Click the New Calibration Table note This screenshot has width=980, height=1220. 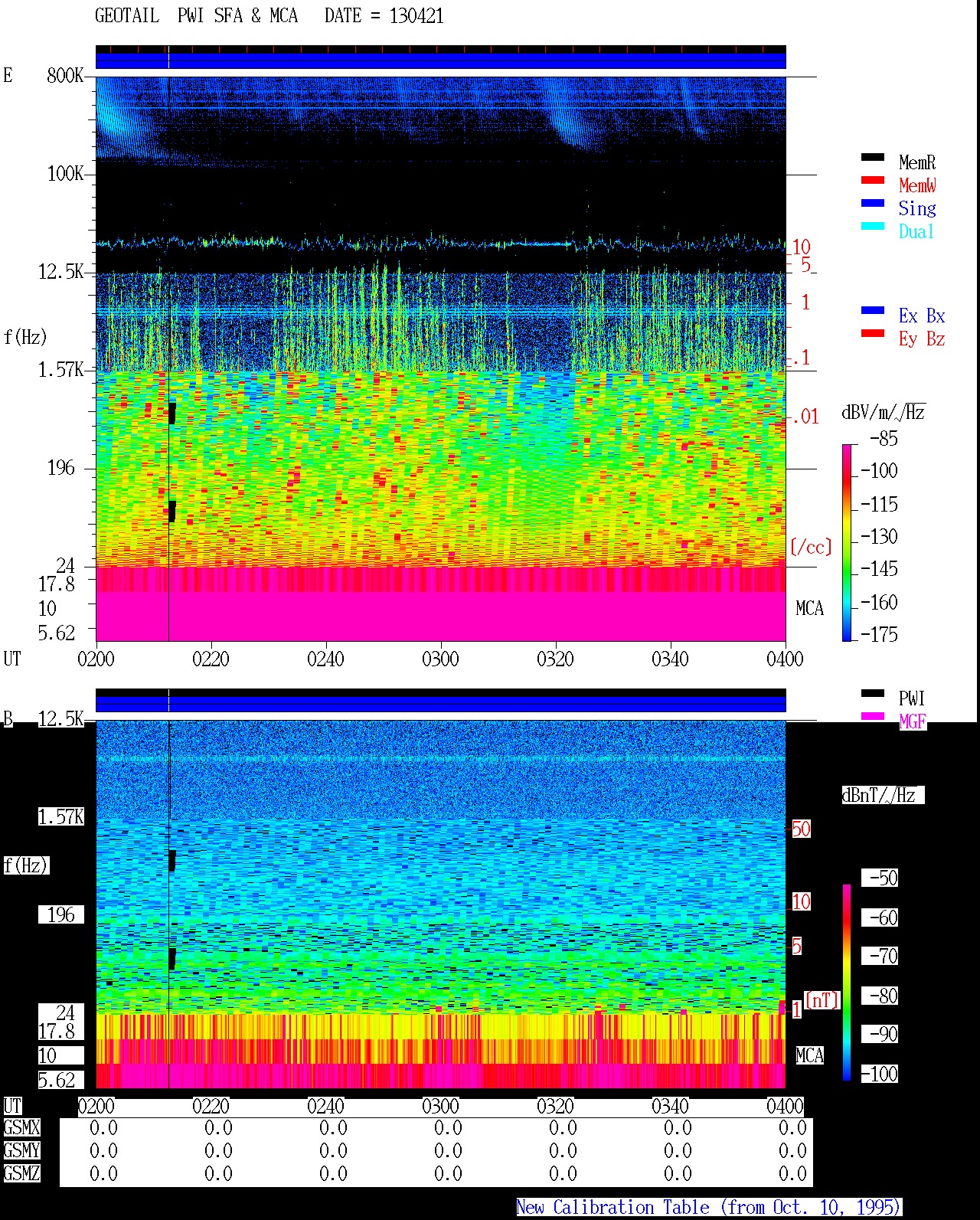[x=709, y=1207]
